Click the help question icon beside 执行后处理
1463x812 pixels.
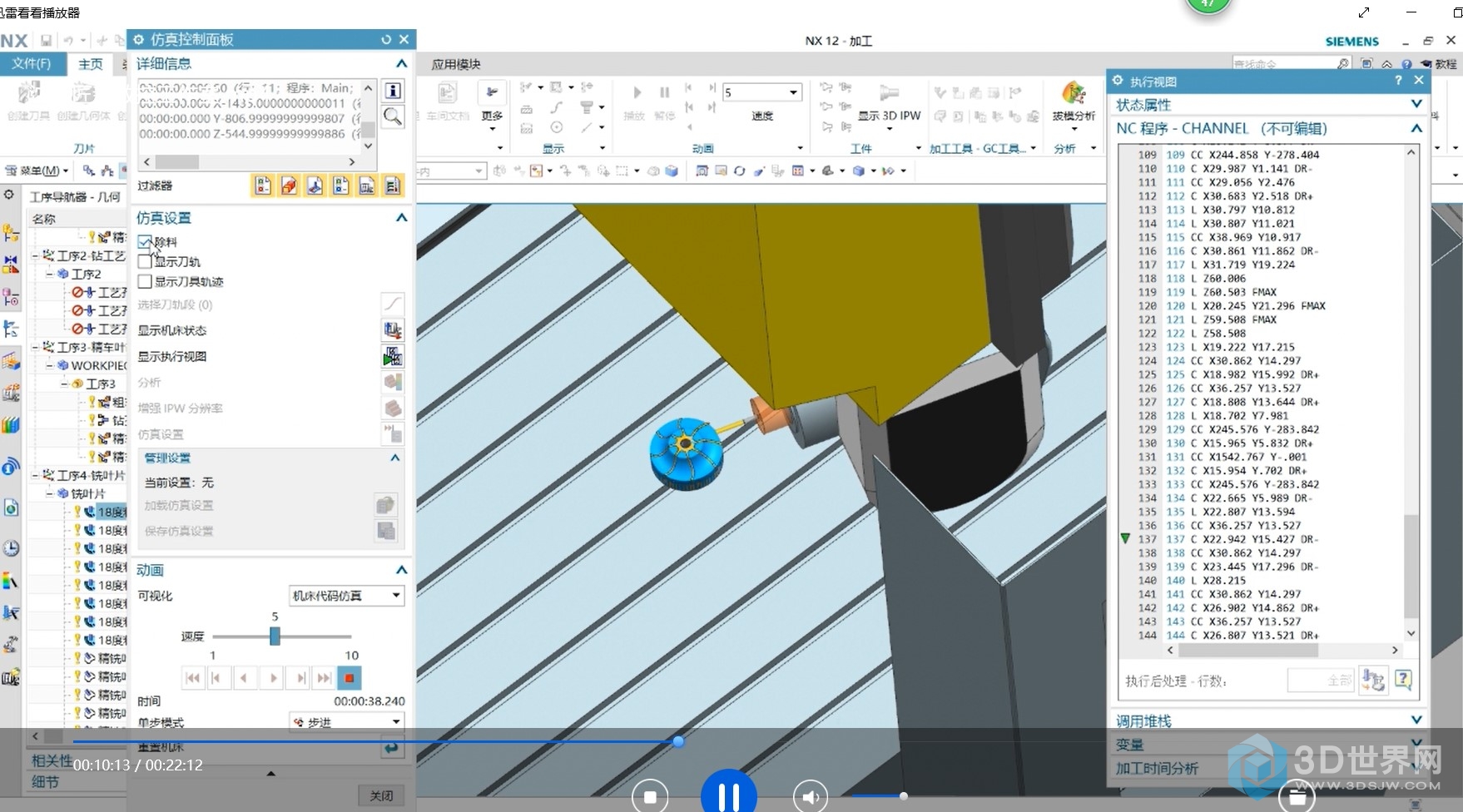pos(1403,681)
